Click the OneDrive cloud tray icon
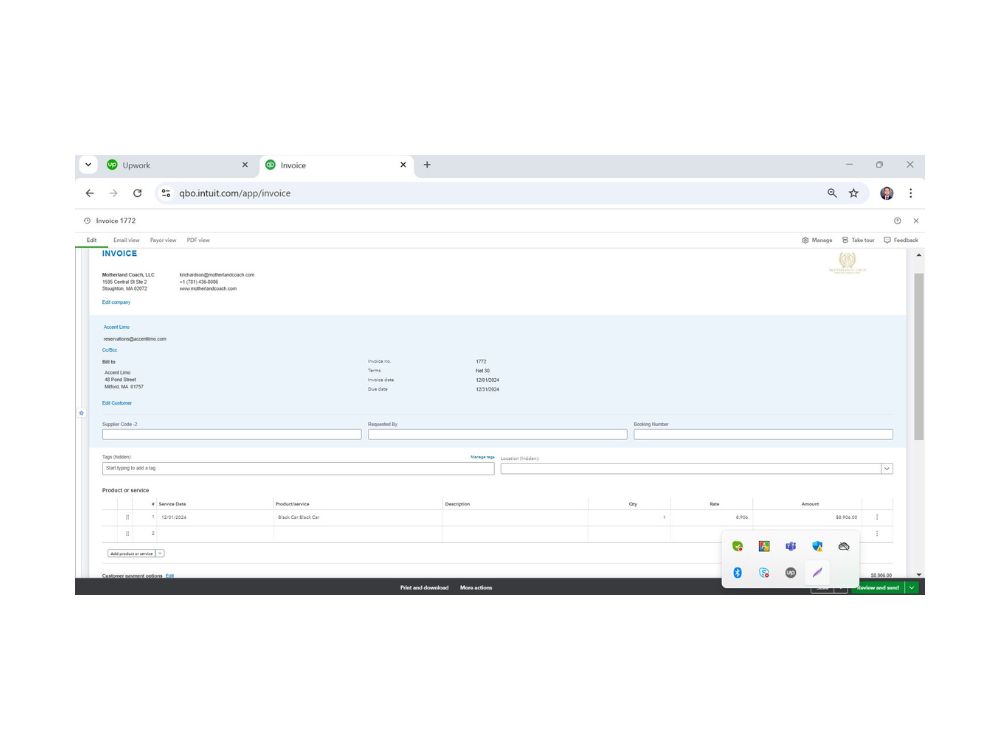Screen dimensions: 1000x750 tap(844, 547)
